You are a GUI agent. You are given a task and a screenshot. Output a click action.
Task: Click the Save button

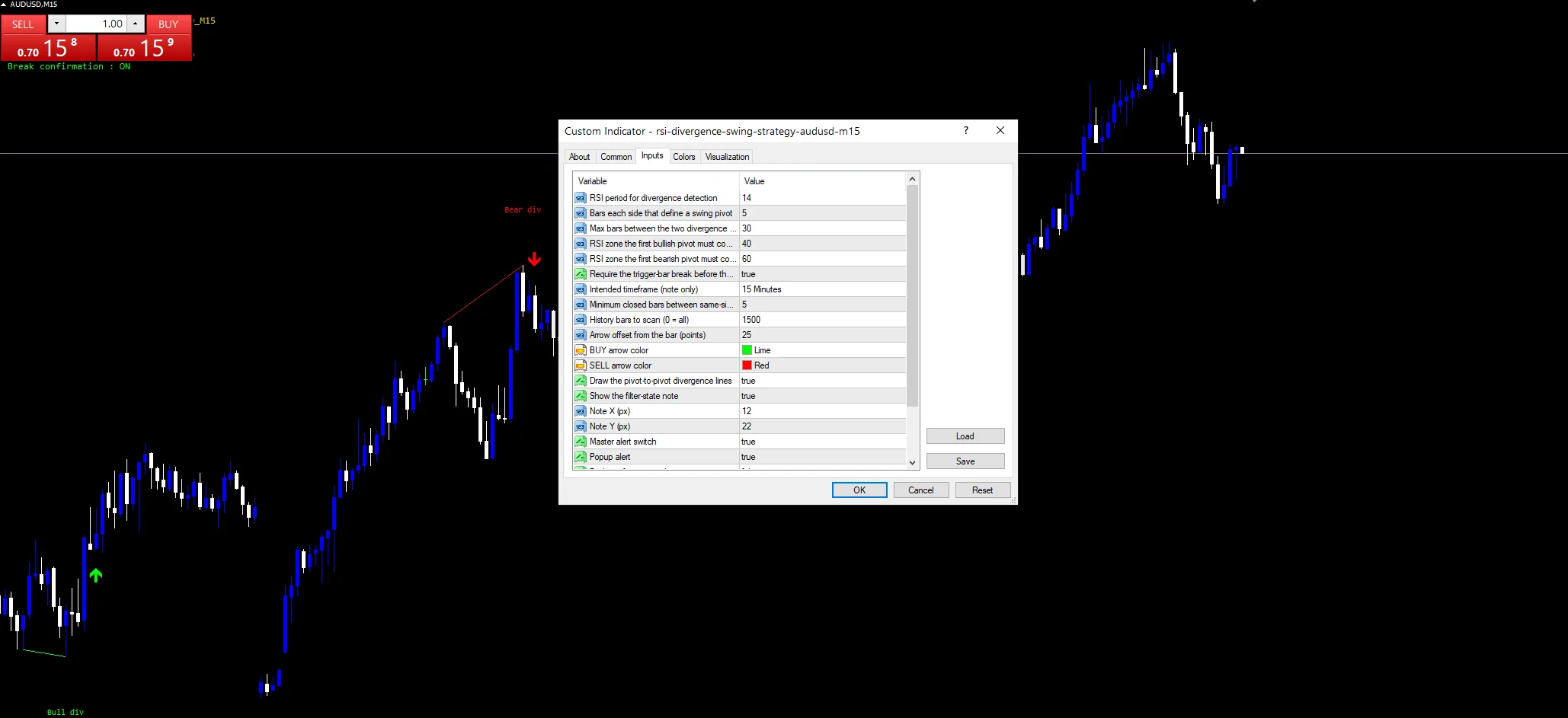(x=965, y=461)
